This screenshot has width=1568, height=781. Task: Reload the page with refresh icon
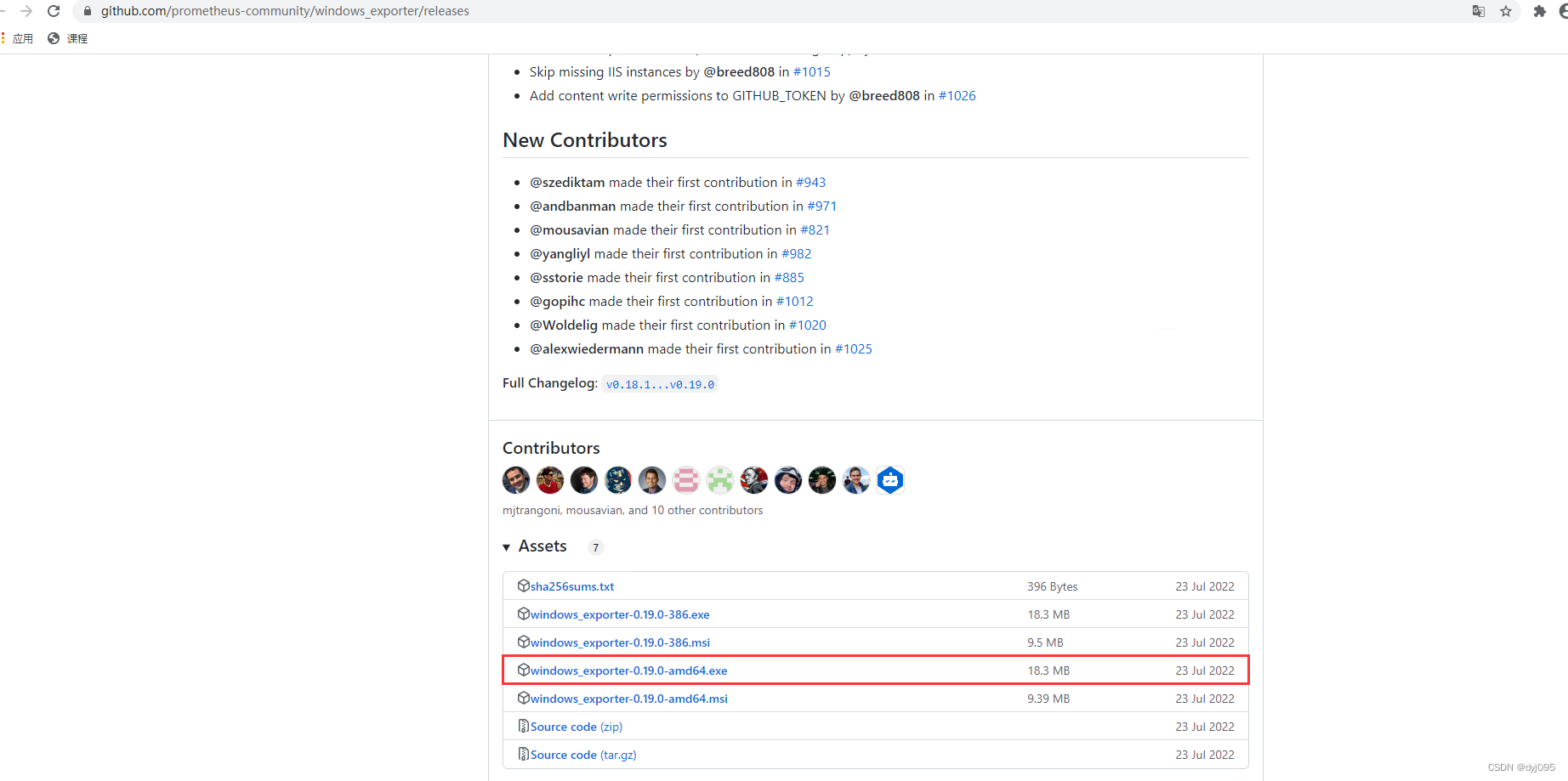(54, 11)
